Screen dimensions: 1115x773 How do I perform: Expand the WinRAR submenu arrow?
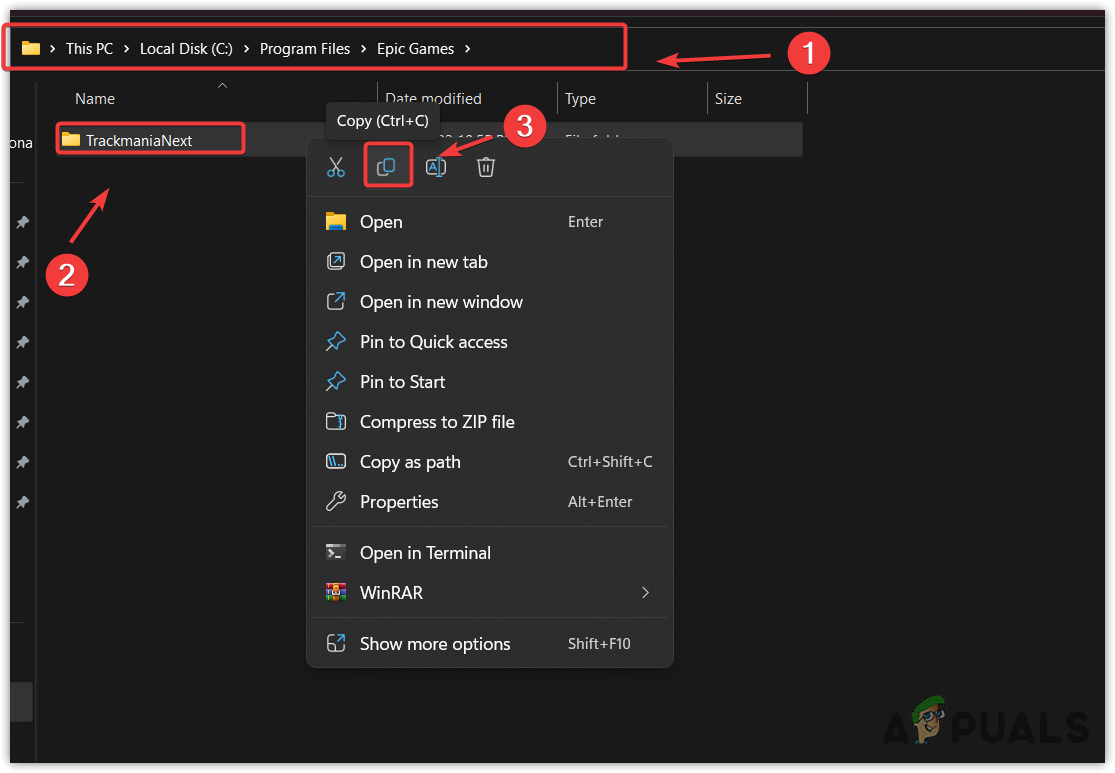645,592
